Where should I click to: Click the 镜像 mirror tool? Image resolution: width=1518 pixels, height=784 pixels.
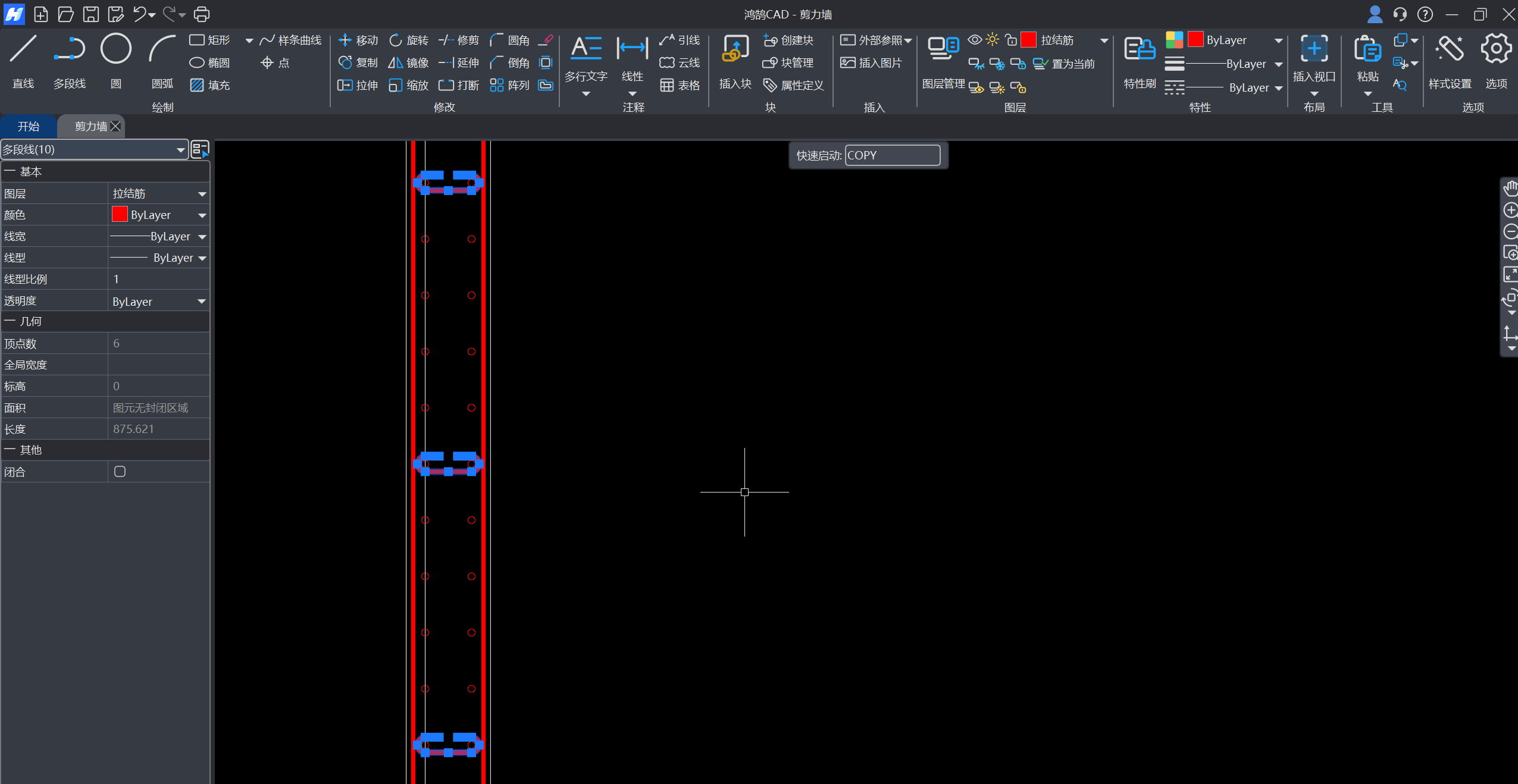click(x=408, y=62)
